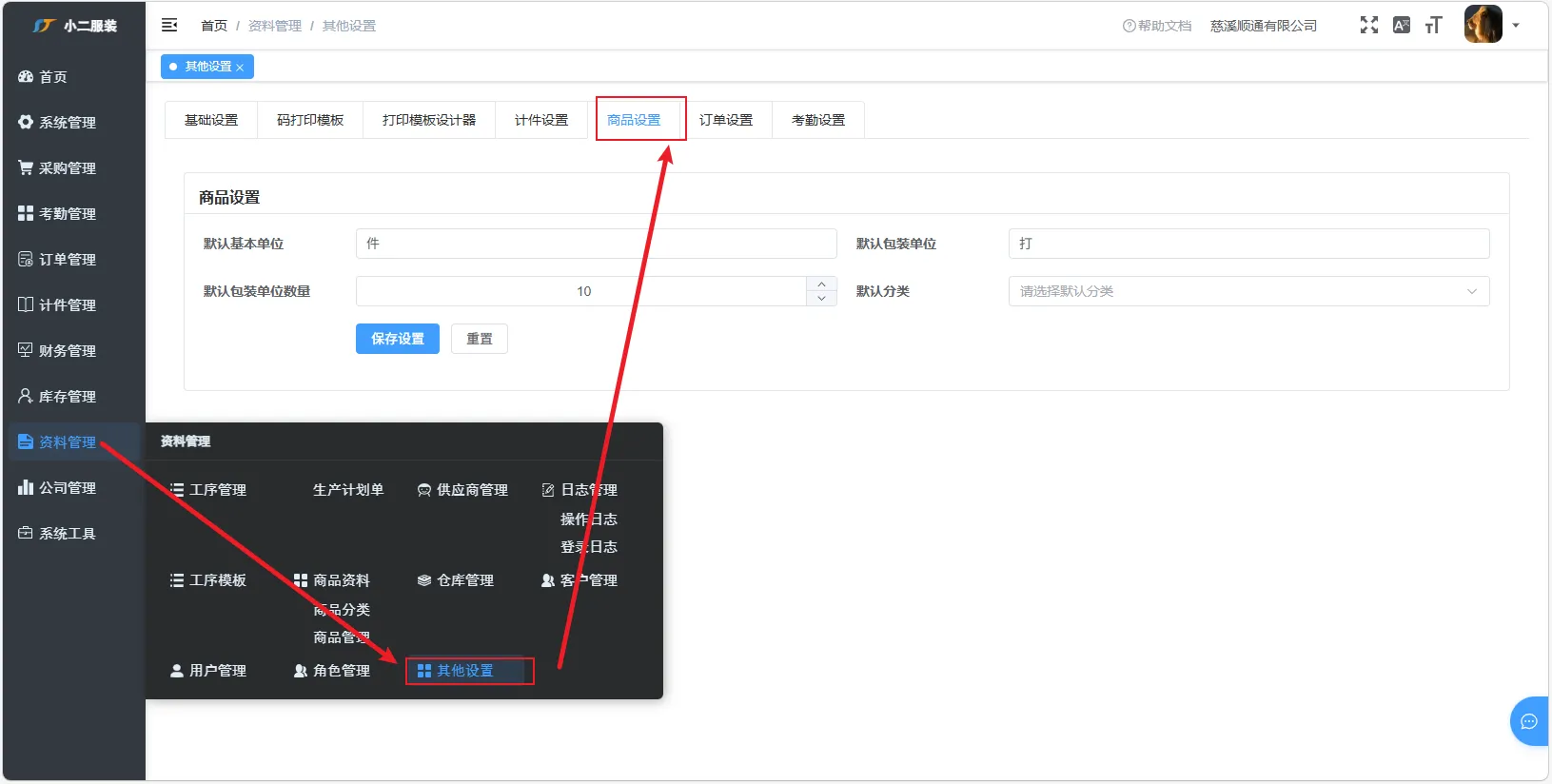Open 客户管理 in the flyout menu
The height and width of the screenshot is (784, 1552).
coord(580,580)
